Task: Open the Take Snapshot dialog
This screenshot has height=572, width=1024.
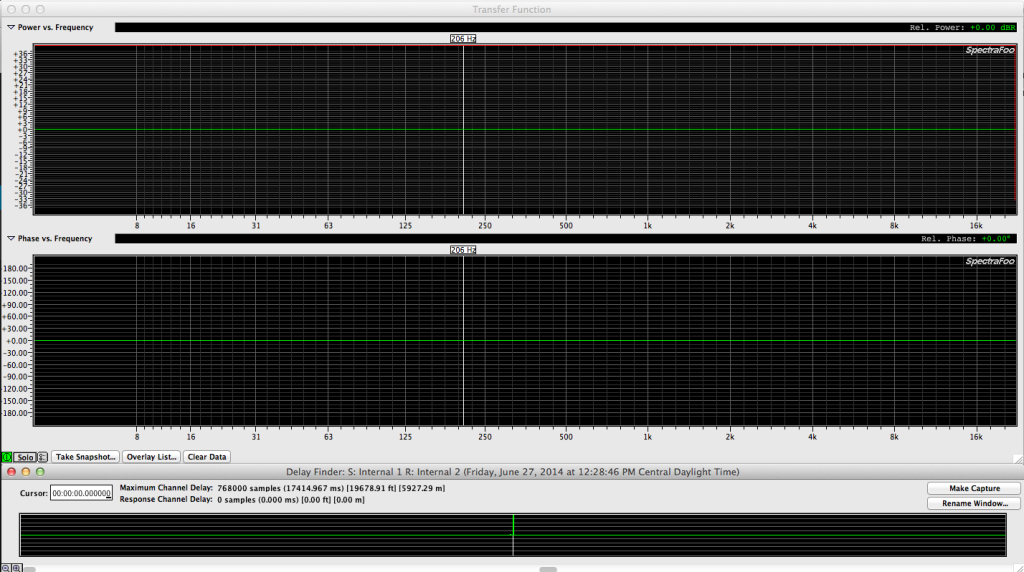Action: (x=85, y=457)
